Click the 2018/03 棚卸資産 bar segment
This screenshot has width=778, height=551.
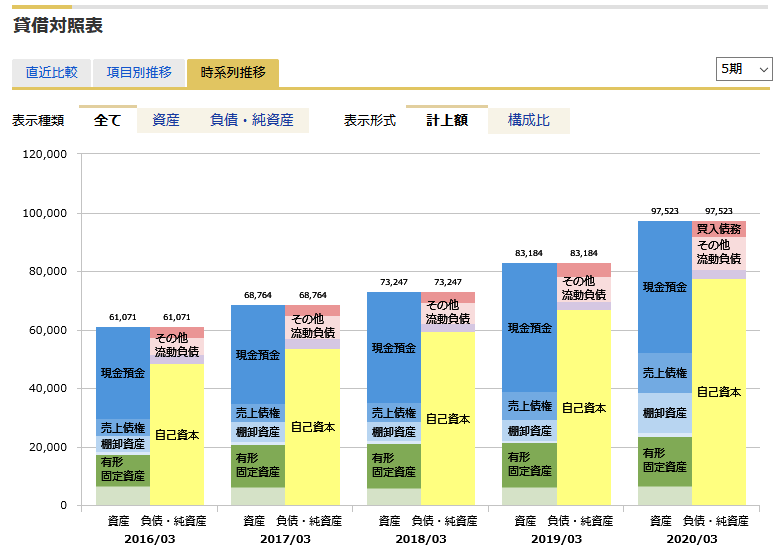click(394, 432)
